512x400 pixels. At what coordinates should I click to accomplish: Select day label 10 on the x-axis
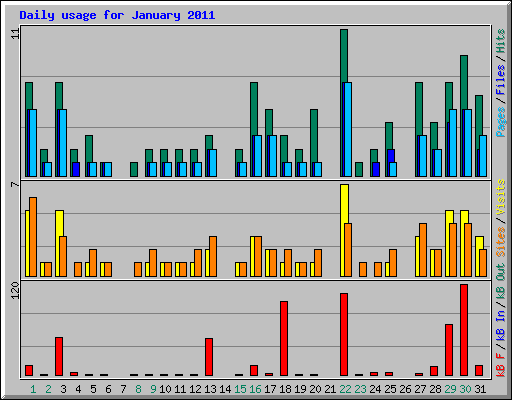(165, 389)
